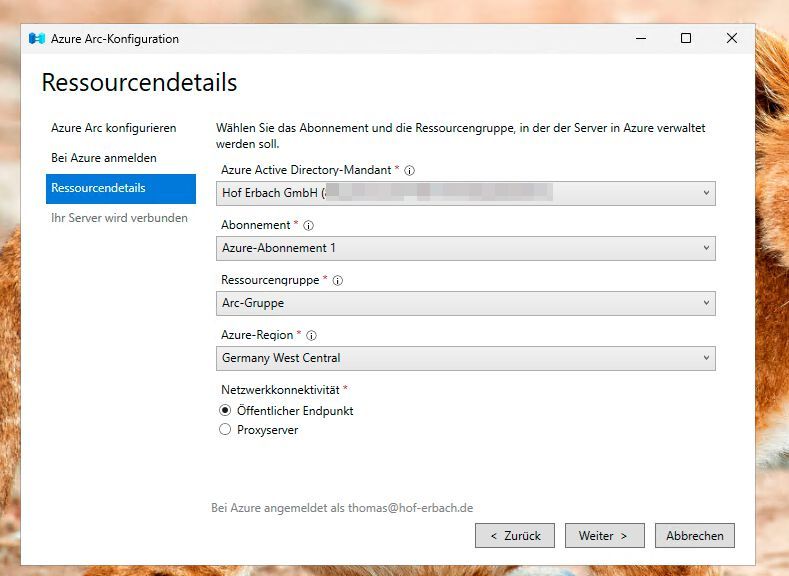This screenshot has width=789, height=576.
Task: Show info tooltip for Azure Active Directory-Mandant
Action: coord(410,171)
